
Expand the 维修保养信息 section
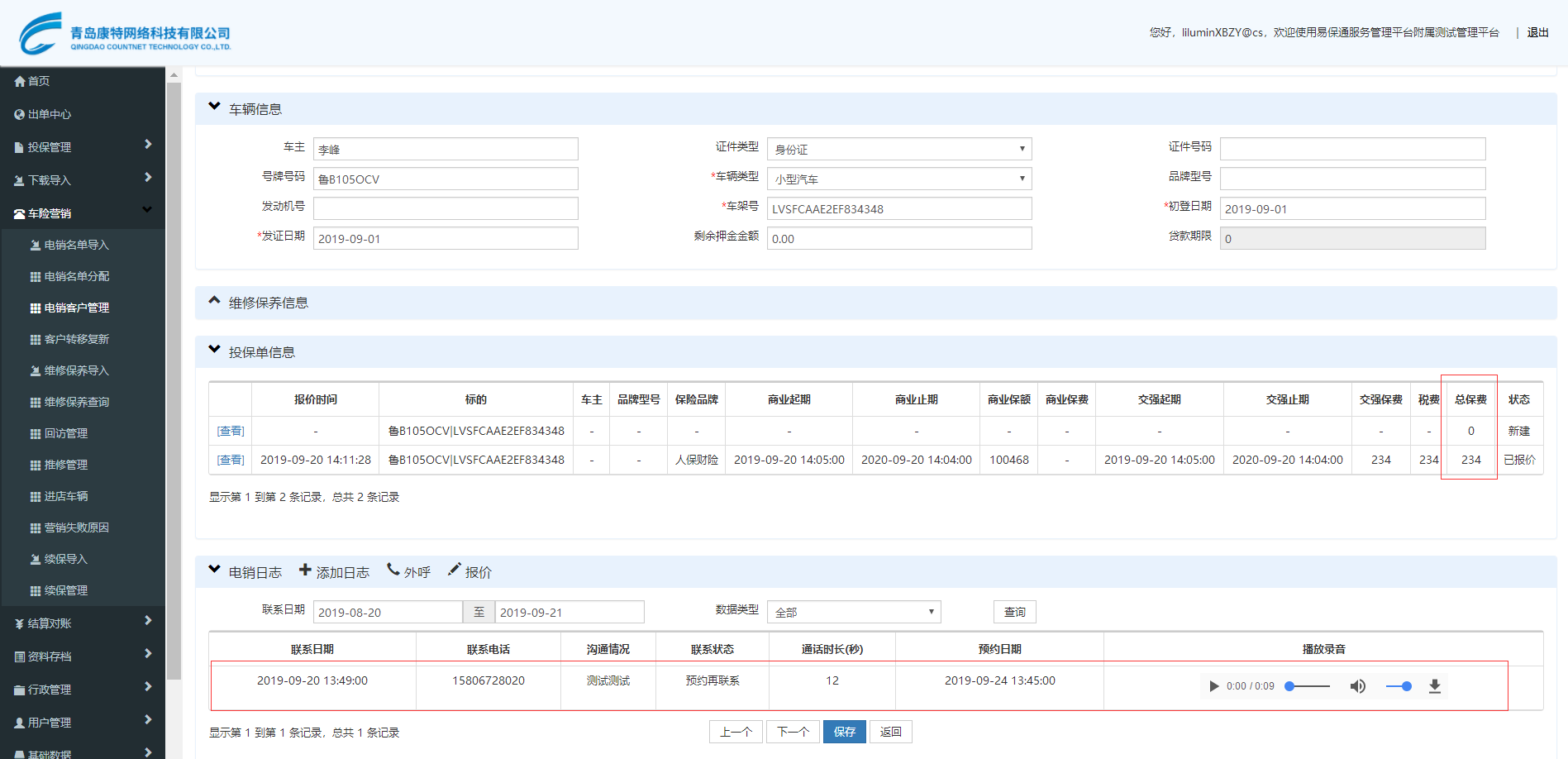(215, 302)
